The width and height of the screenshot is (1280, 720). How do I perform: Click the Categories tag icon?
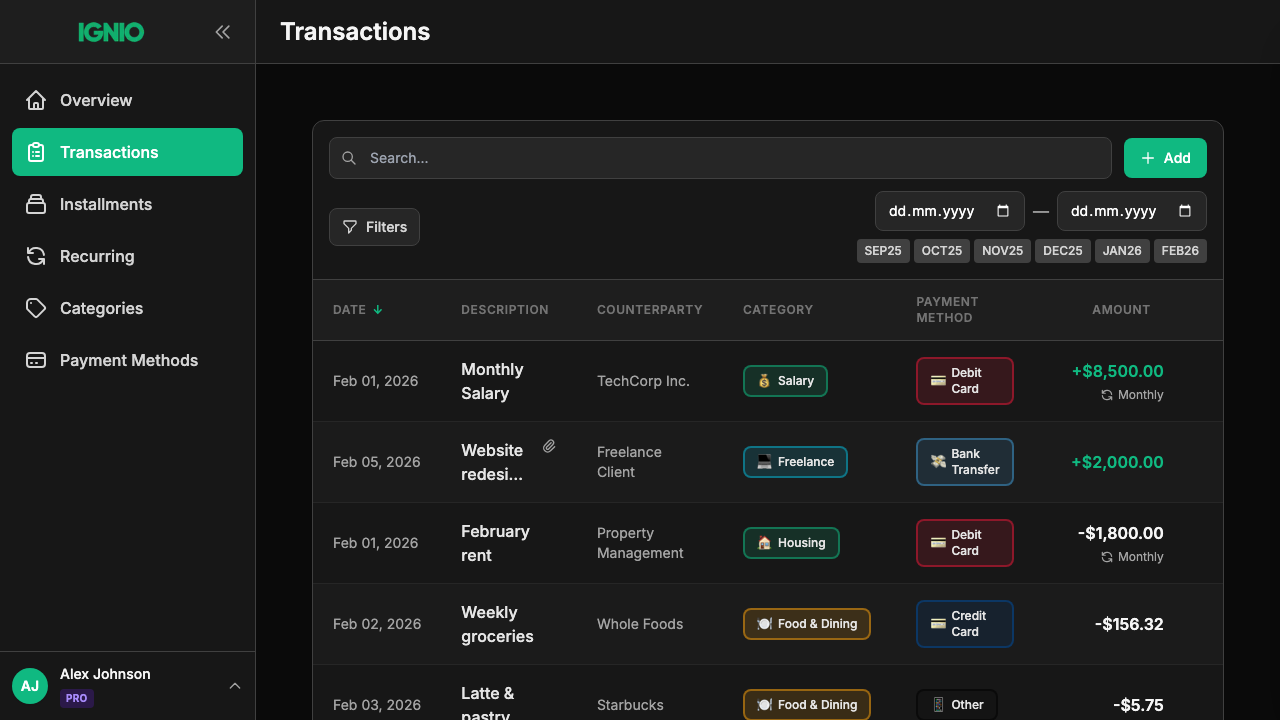tap(36, 308)
